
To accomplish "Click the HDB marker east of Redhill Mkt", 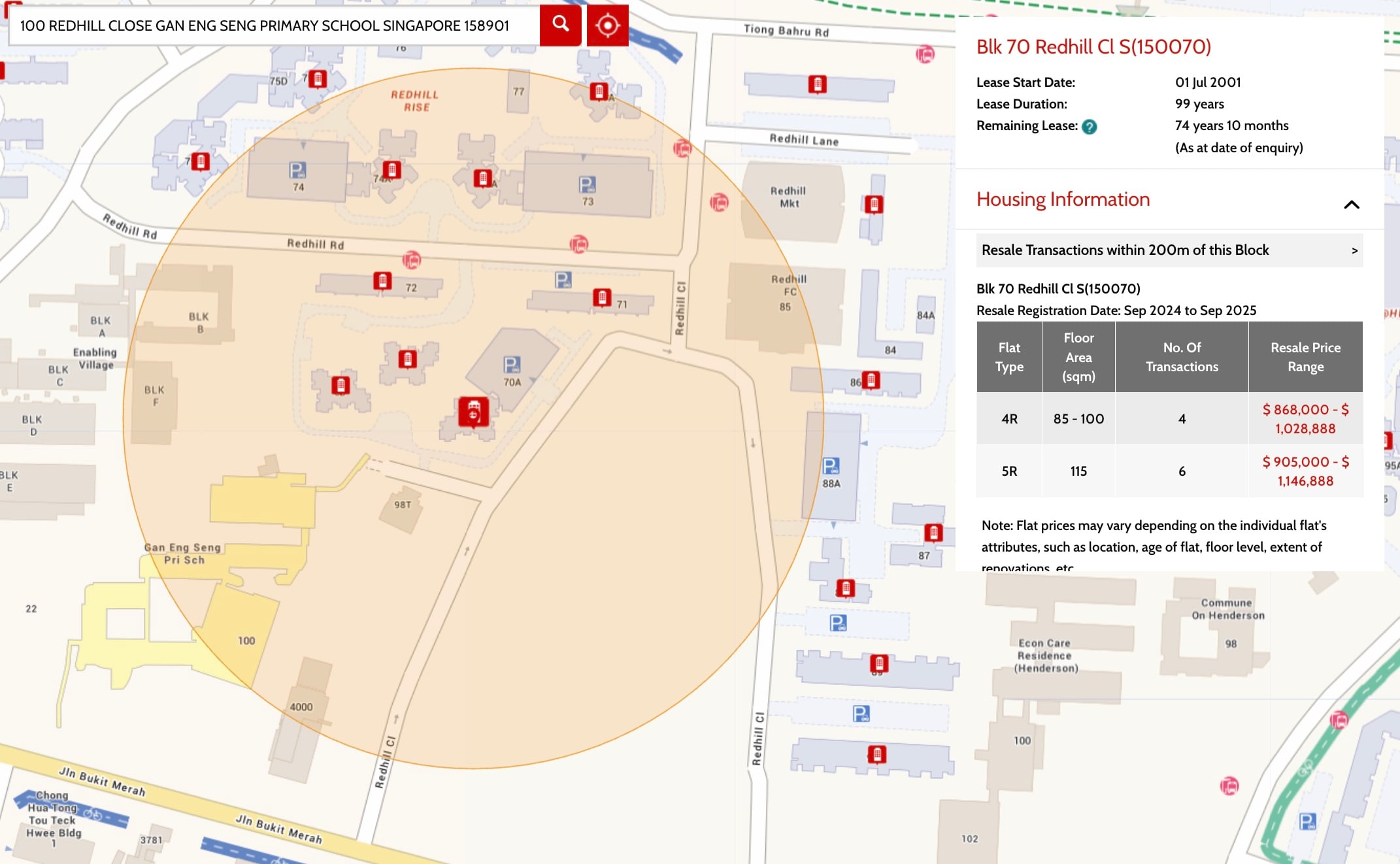I will (874, 205).
